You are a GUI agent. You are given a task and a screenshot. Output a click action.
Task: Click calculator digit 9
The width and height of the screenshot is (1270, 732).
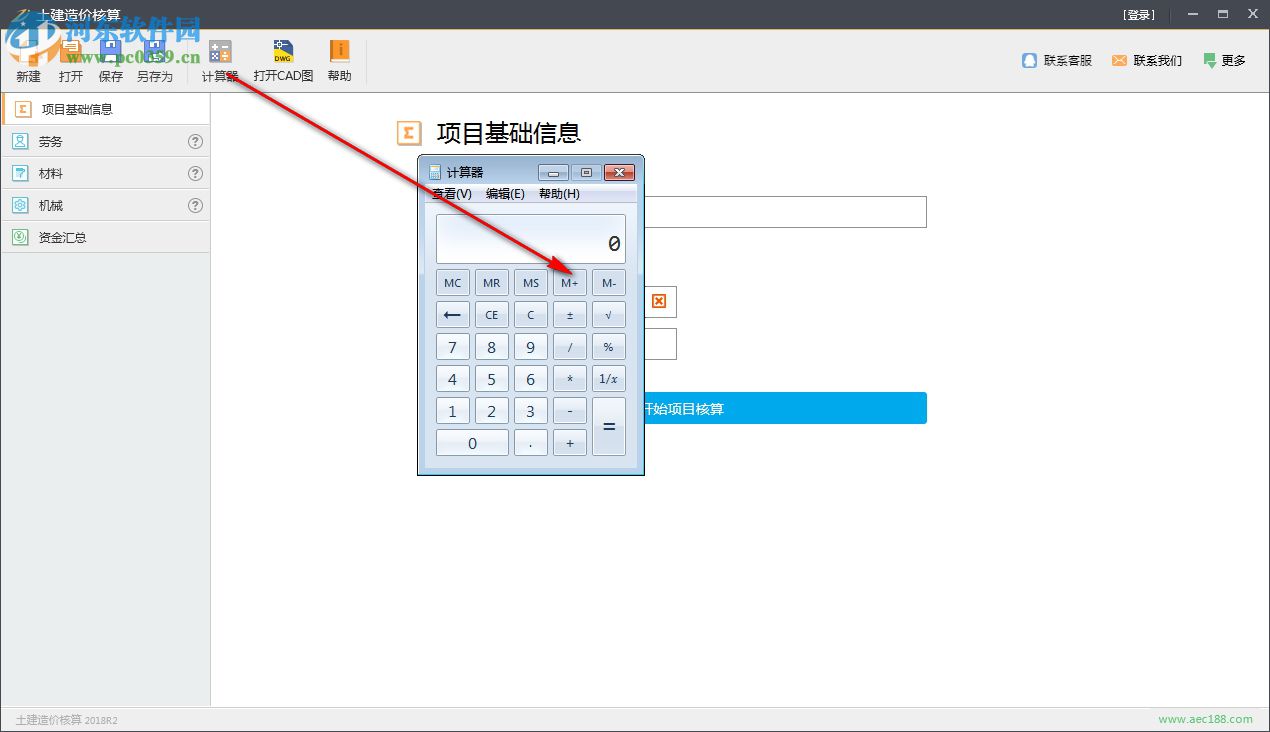531,347
